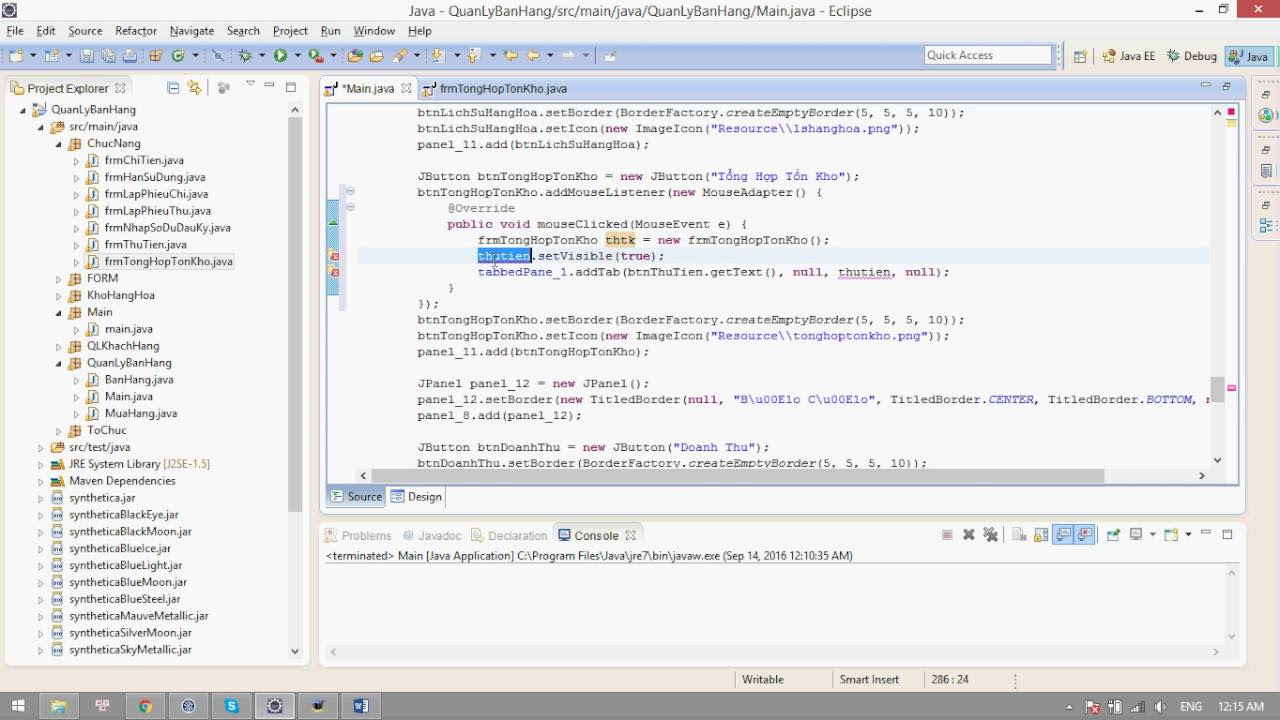
Task: Click the Pin Console icon
Action: click(x=1112, y=535)
